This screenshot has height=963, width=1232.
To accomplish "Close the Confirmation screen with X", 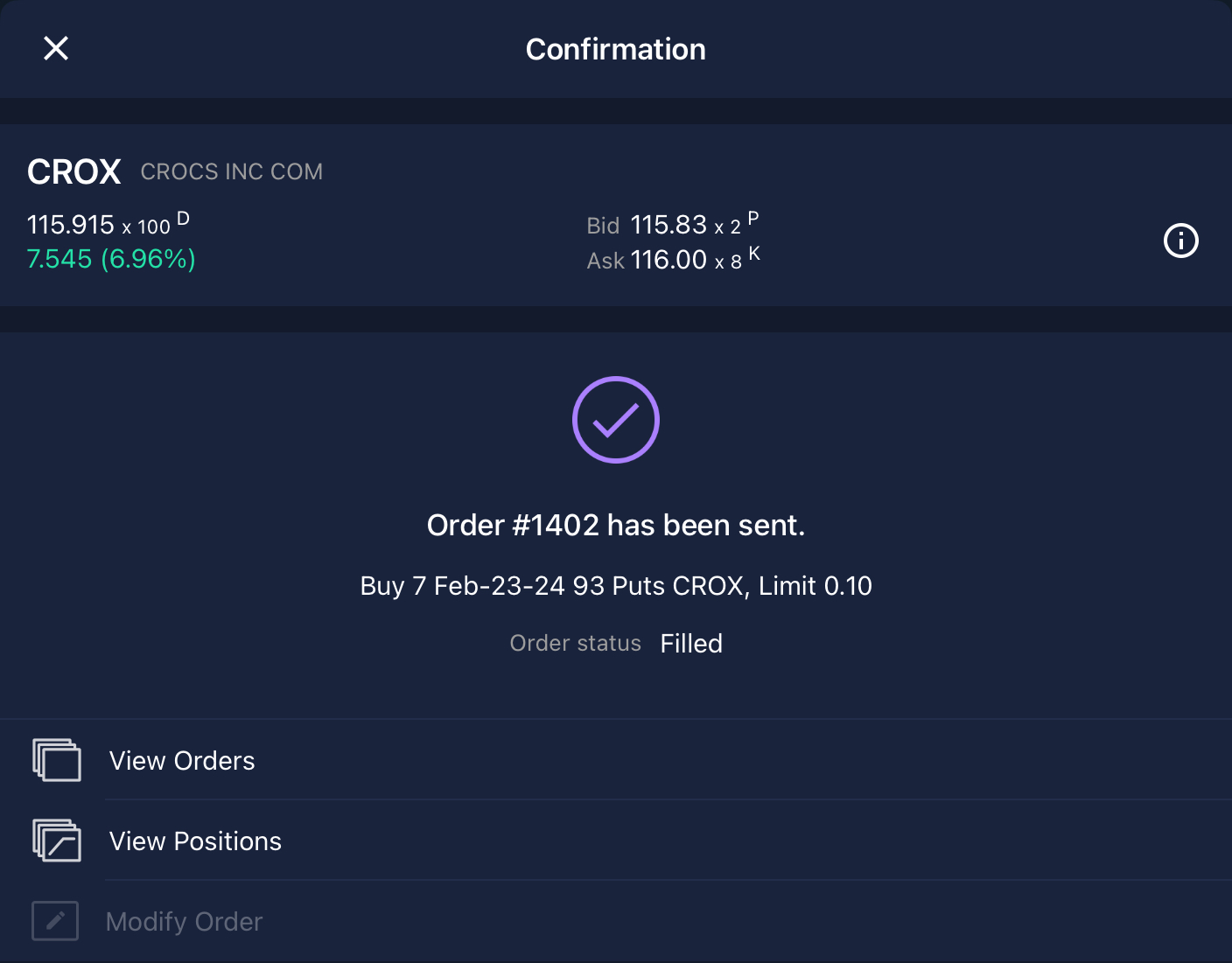I will pos(56,49).
